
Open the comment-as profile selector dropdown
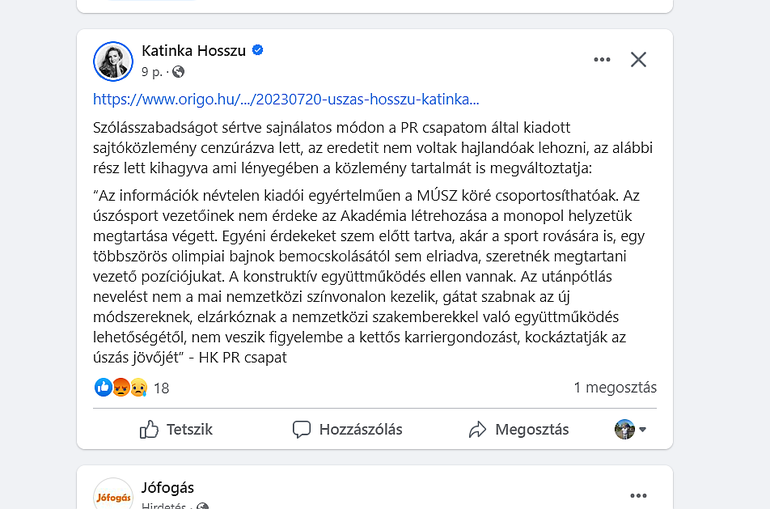click(630, 429)
